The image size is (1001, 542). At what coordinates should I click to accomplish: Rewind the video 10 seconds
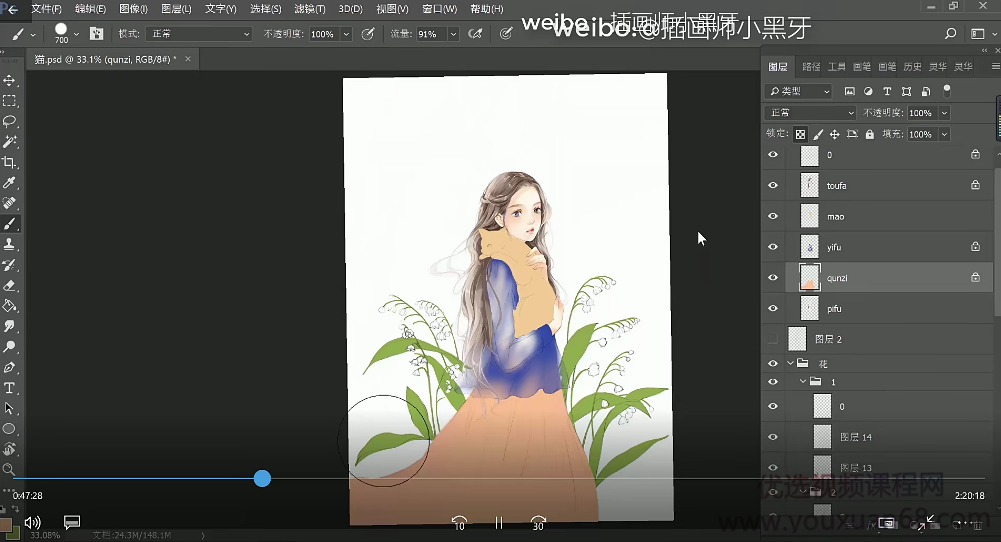[x=459, y=522]
